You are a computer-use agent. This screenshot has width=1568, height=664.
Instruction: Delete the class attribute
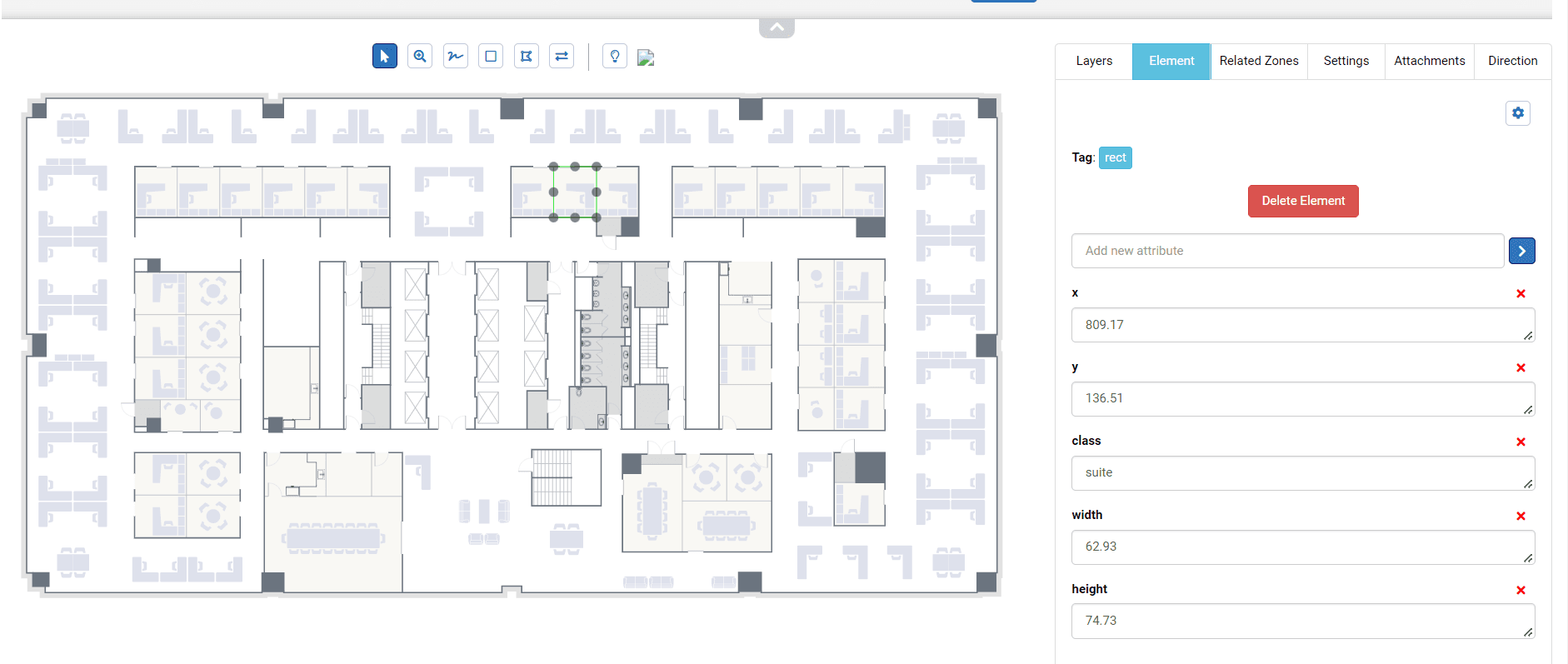(1521, 442)
